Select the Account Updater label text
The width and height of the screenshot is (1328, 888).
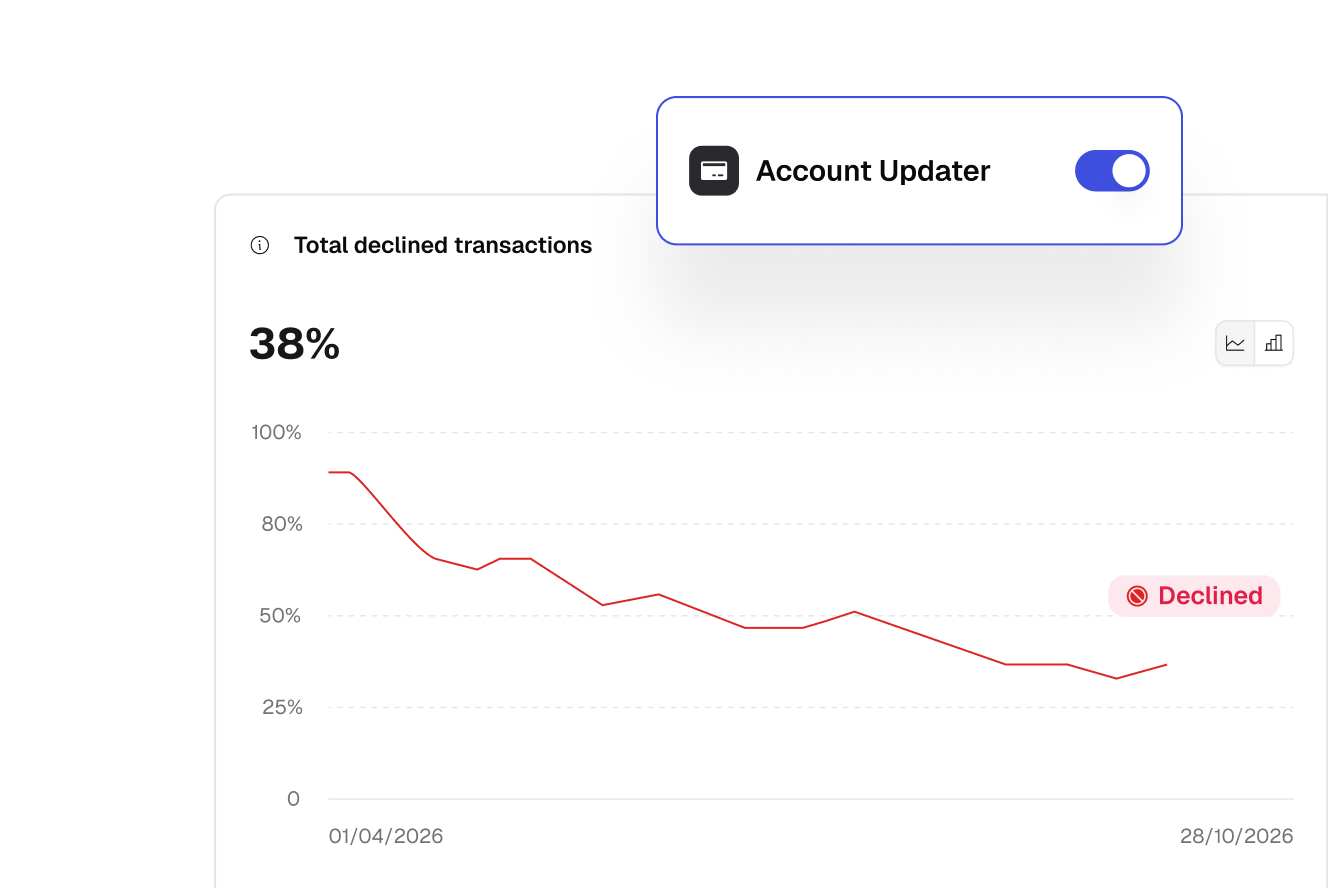(873, 171)
